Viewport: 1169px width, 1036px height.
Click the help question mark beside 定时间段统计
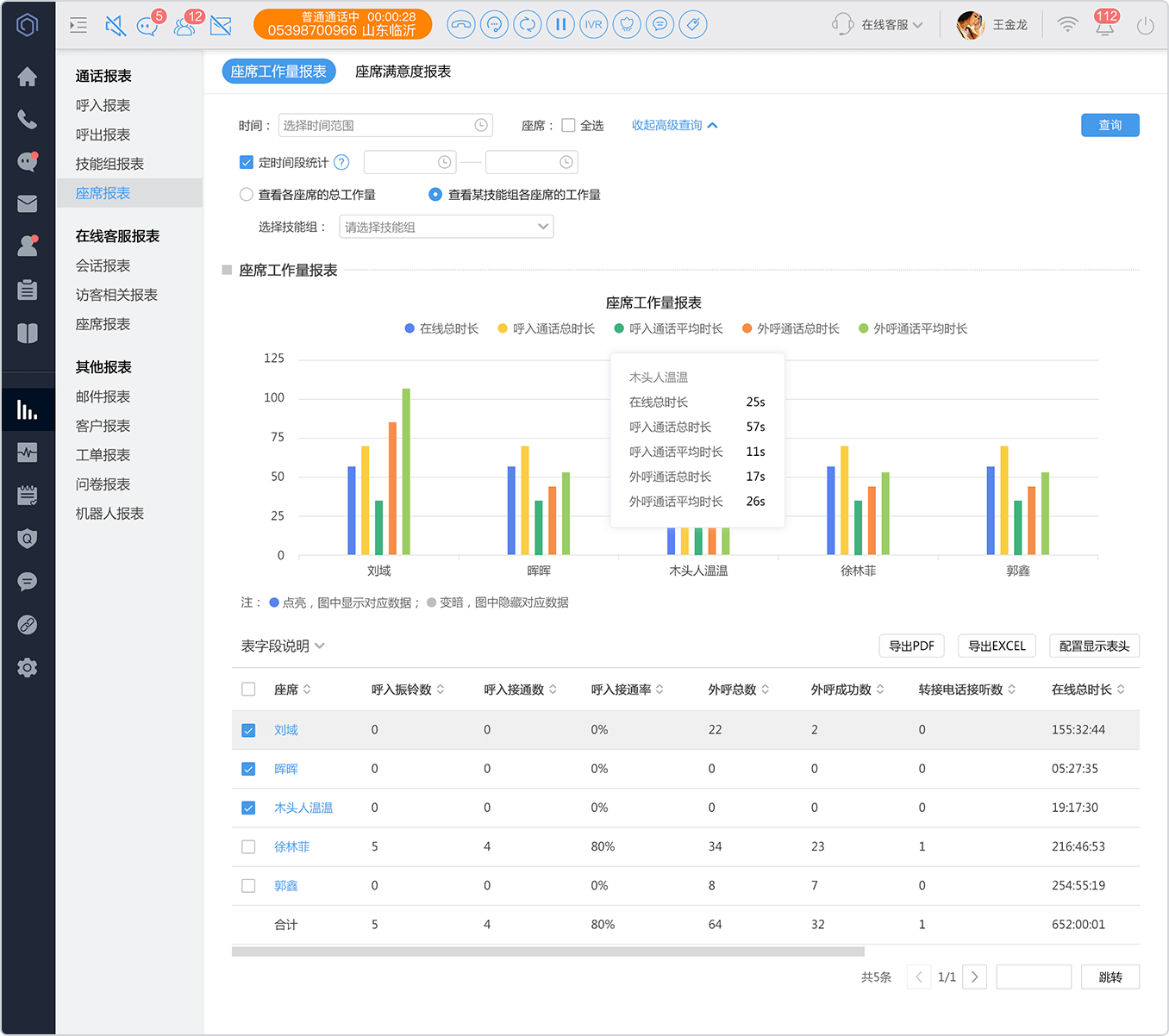point(341,162)
